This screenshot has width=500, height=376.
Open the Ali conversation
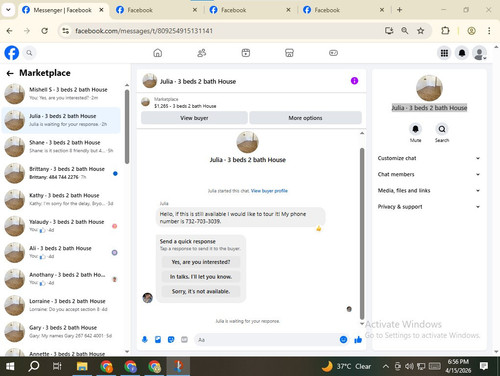pos(61,252)
